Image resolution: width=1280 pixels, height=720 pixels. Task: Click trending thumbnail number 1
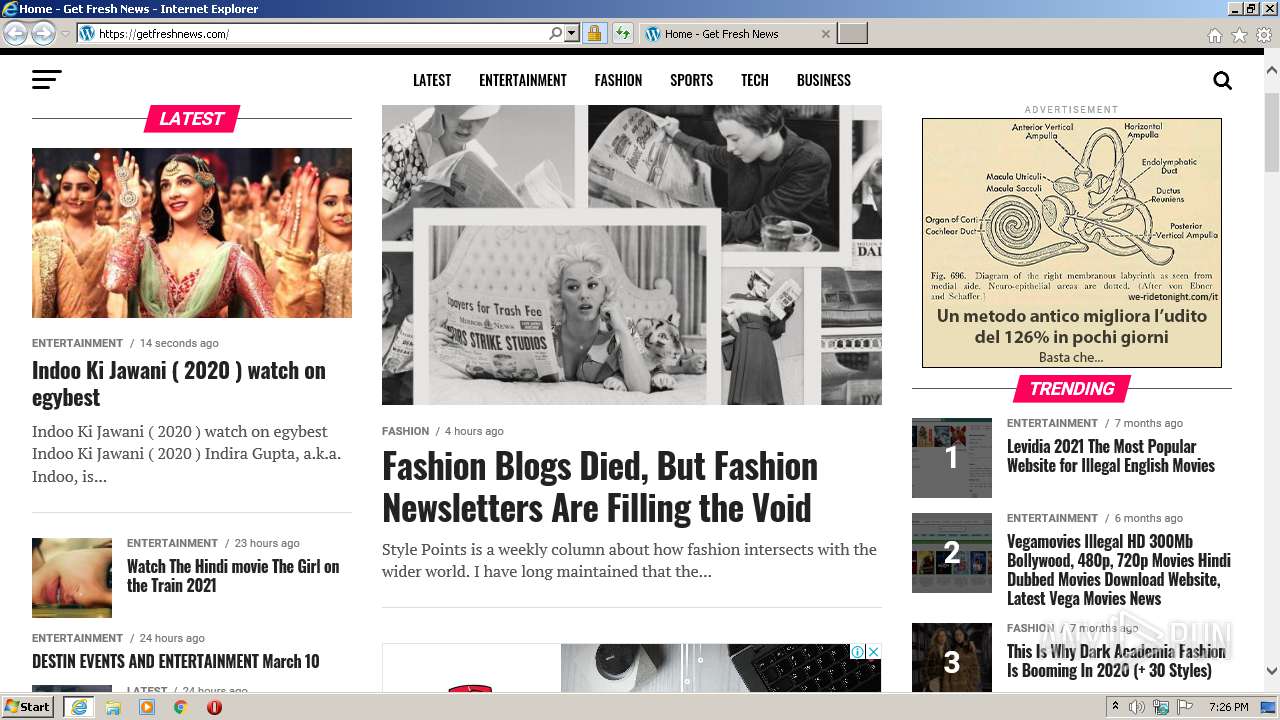point(952,458)
